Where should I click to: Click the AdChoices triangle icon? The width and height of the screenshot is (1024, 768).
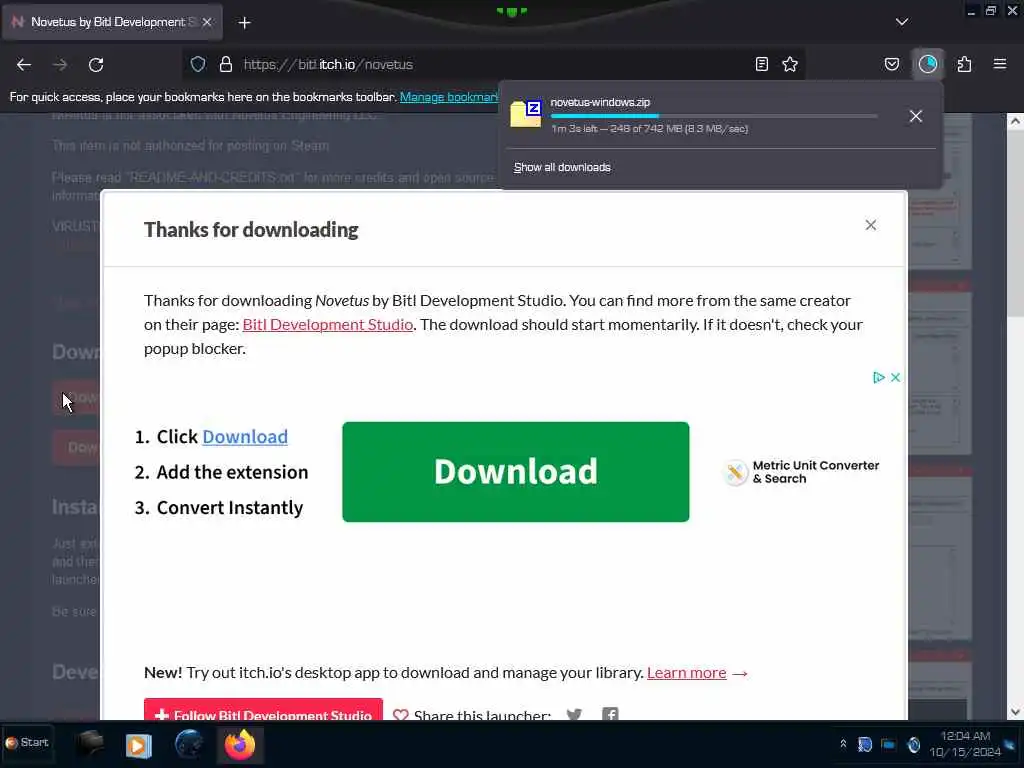(x=878, y=377)
